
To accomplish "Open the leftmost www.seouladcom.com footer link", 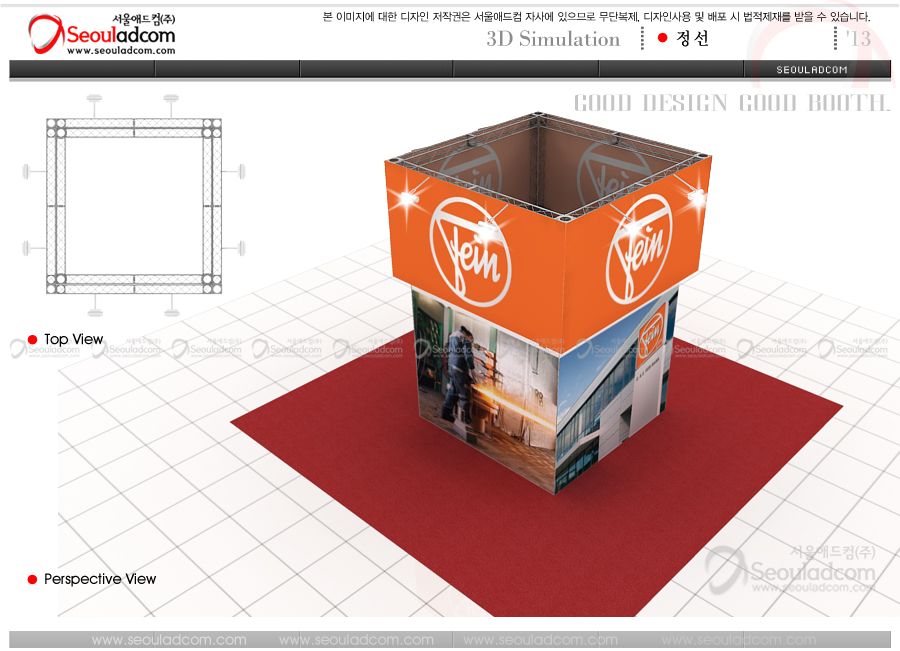I will click(x=169, y=640).
